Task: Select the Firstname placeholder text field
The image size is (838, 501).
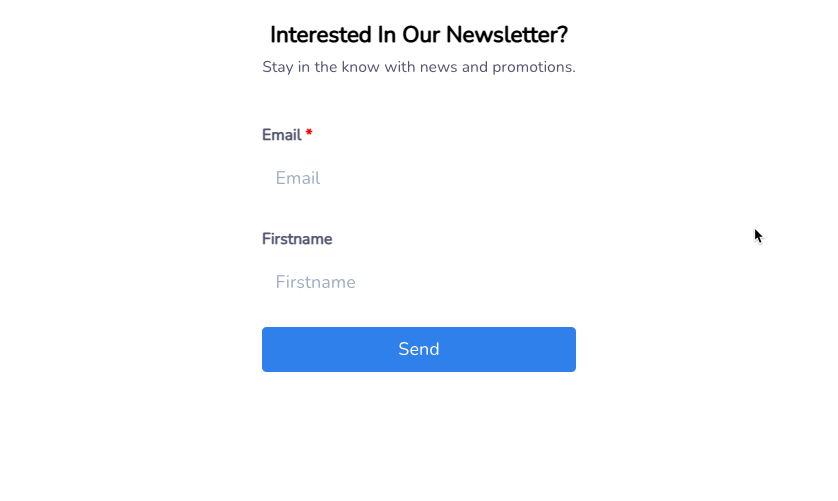Action: pyautogui.click(x=418, y=282)
